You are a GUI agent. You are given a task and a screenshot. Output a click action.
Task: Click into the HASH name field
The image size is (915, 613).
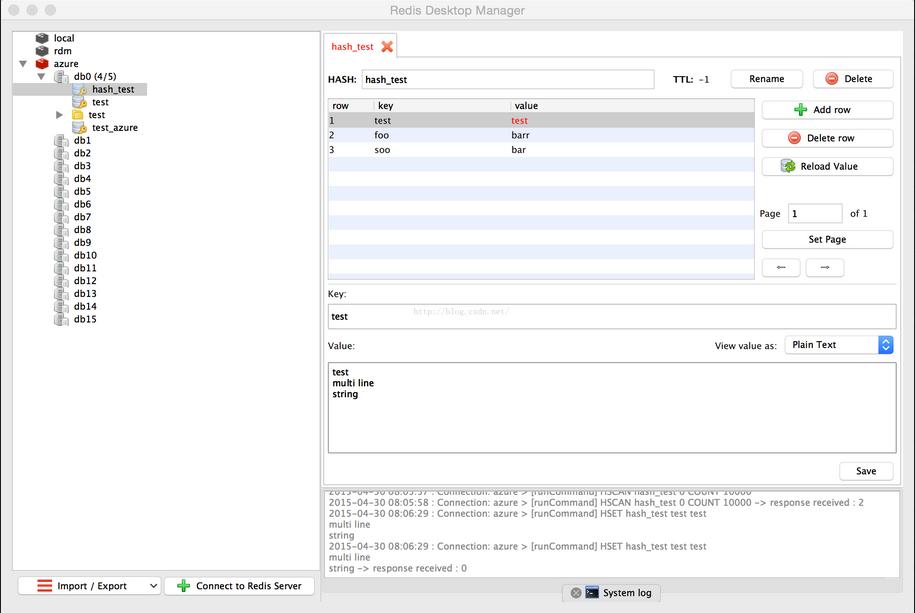point(508,79)
